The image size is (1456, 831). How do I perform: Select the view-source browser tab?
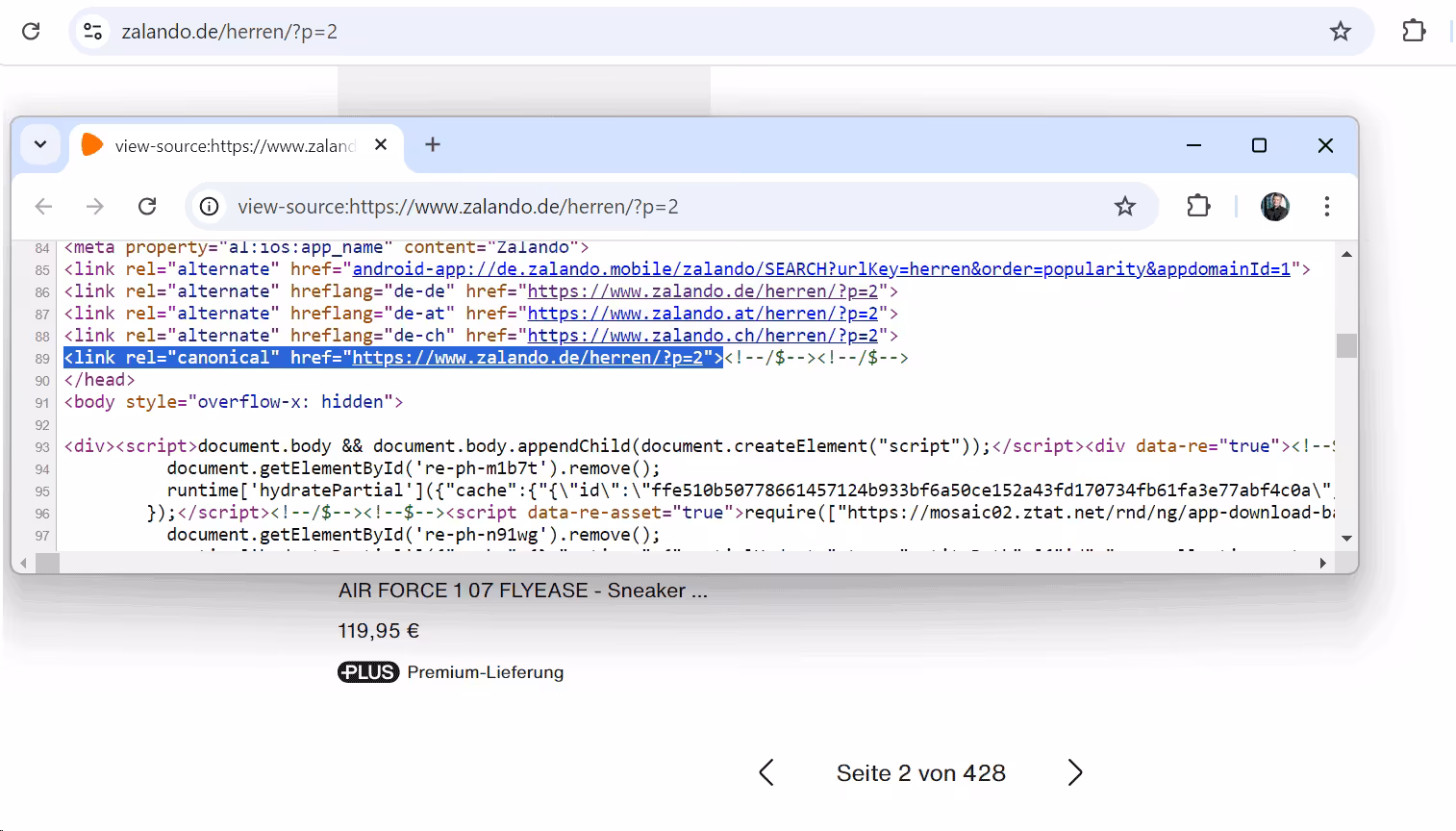(231, 145)
